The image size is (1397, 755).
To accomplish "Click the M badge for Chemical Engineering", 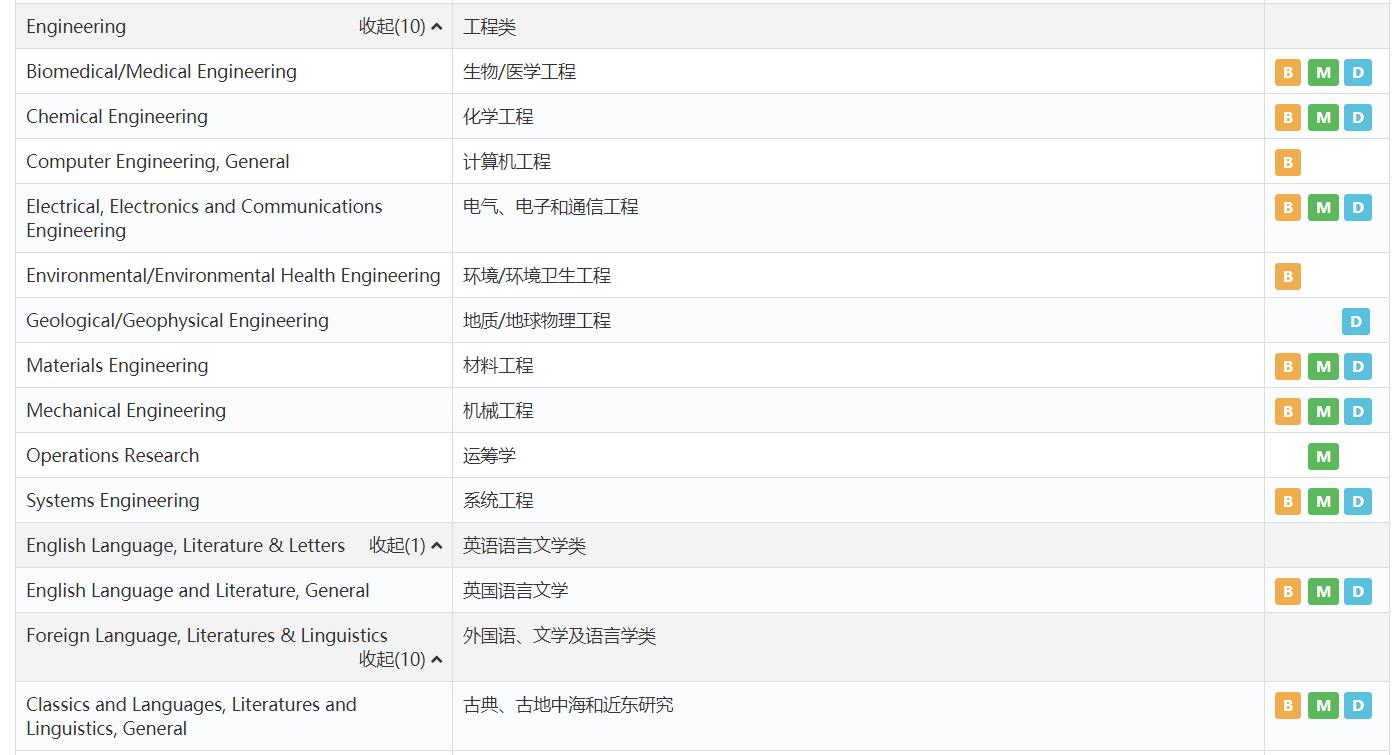I will tap(1322, 117).
